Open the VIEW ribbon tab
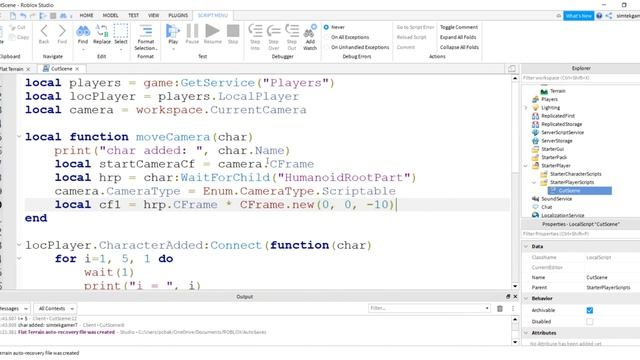640x360 pixels. [153, 16]
